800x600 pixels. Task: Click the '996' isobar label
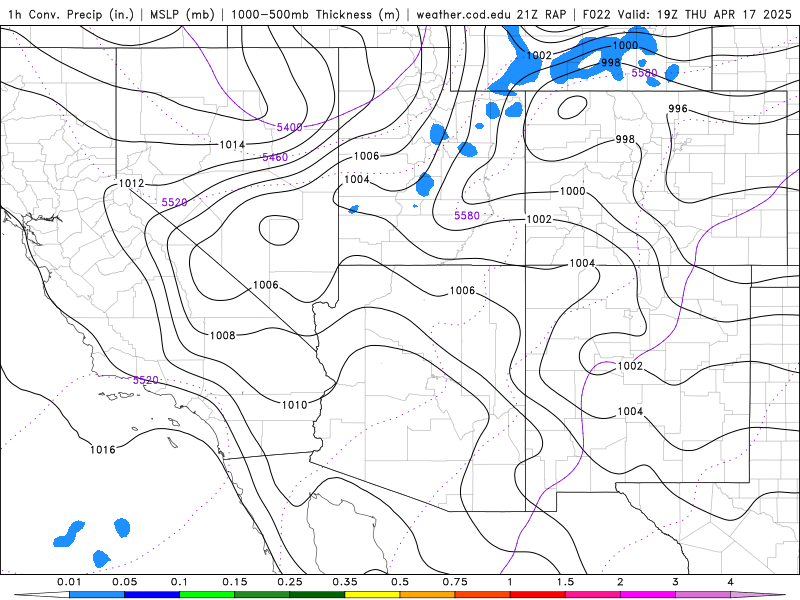click(x=678, y=109)
